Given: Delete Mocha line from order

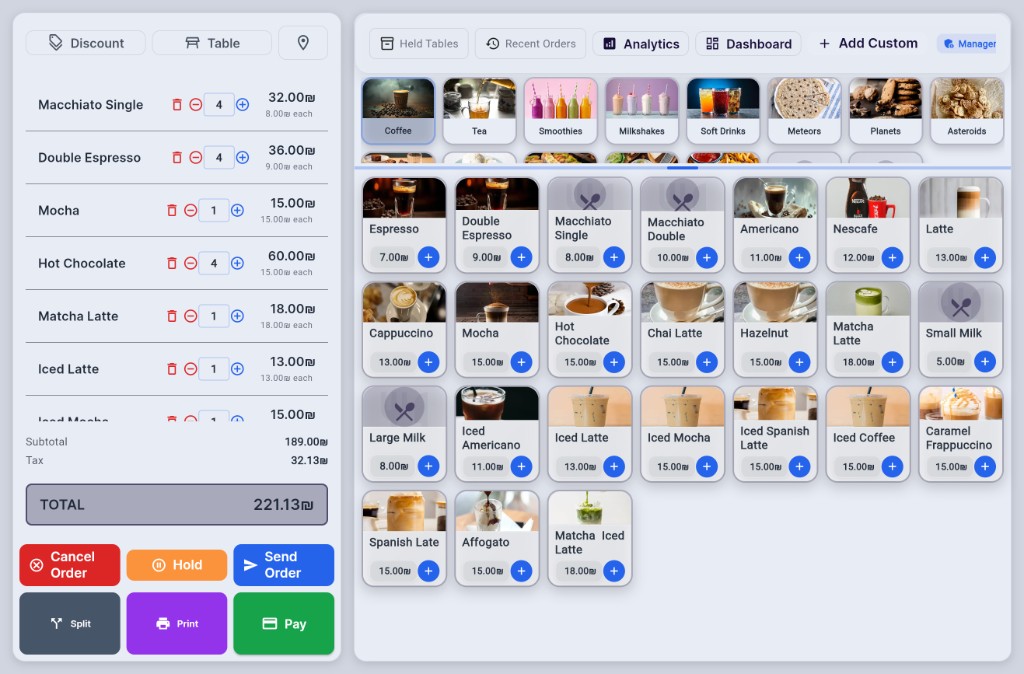Looking at the screenshot, I should pos(172,210).
